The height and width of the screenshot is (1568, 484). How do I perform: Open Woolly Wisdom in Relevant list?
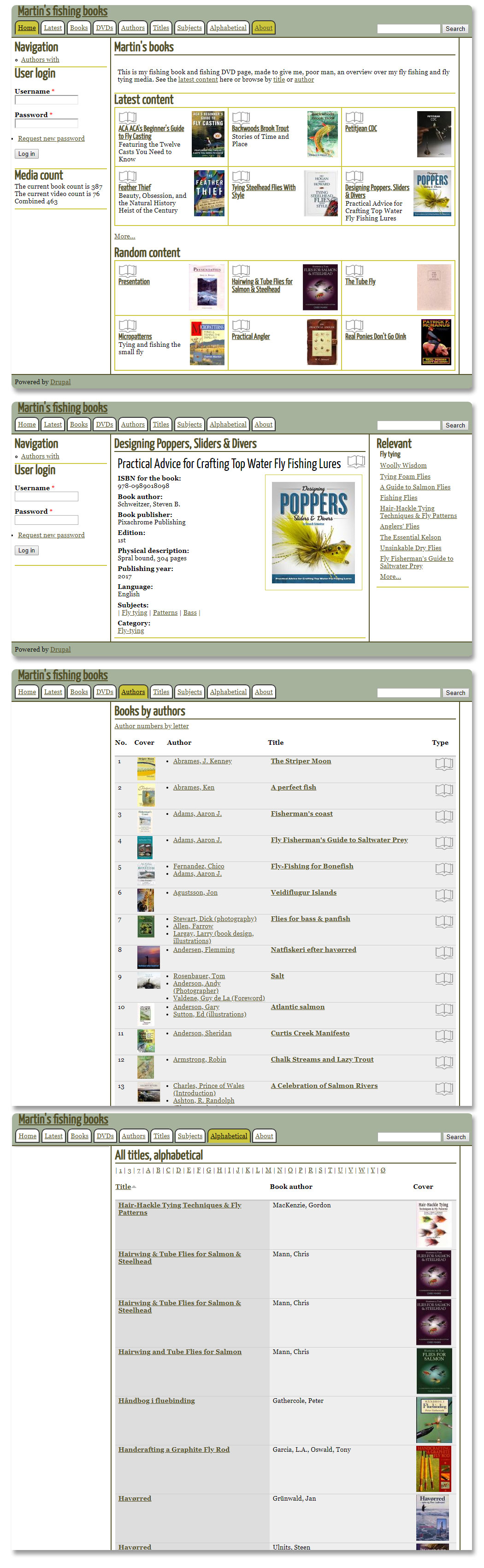pyautogui.click(x=402, y=466)
